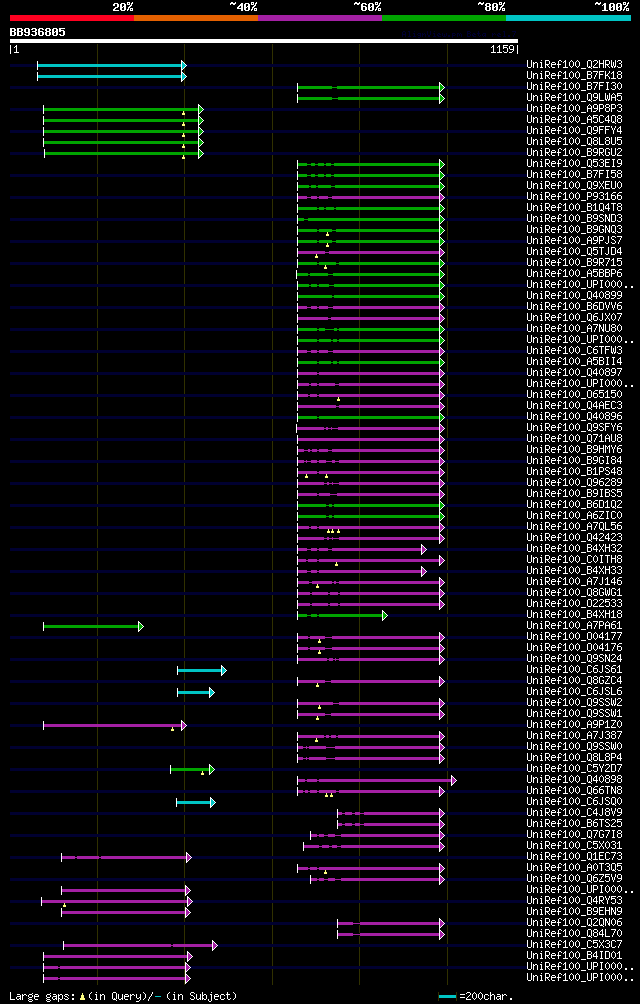This screenshot has height=1004, width=640.
Task: Select label UniRef100_Q8GZC4
Action: [574, 680]
